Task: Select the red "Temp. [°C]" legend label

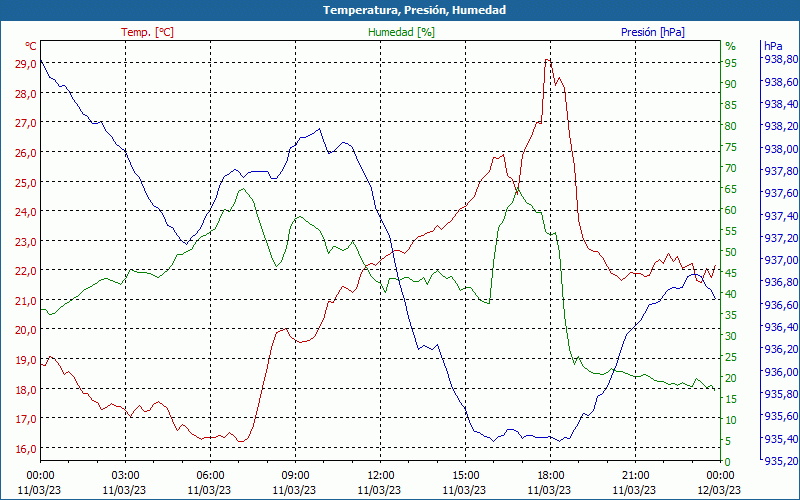Action: coord(147,32)
